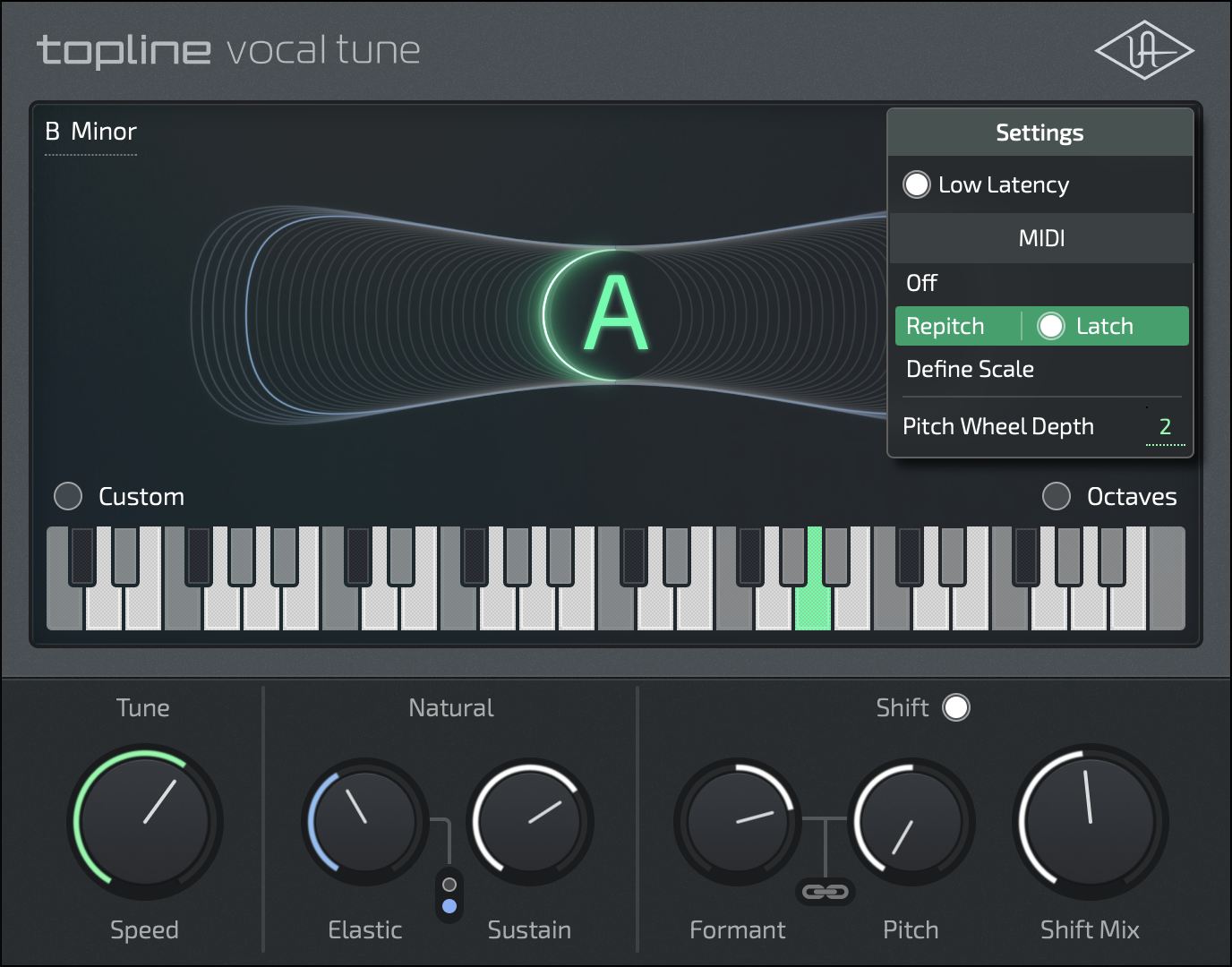Click the Latch label text
This screenshot has width=1232, height=967.
coord(1105,326)
